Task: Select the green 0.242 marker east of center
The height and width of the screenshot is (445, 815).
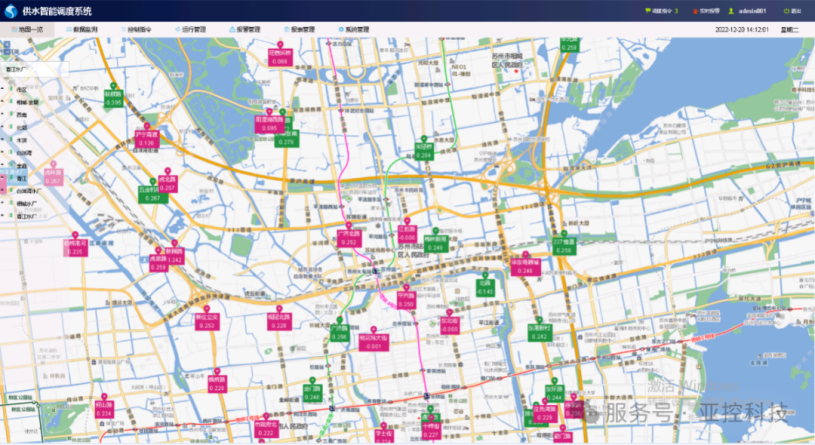Action: click(x=540, y=332)
